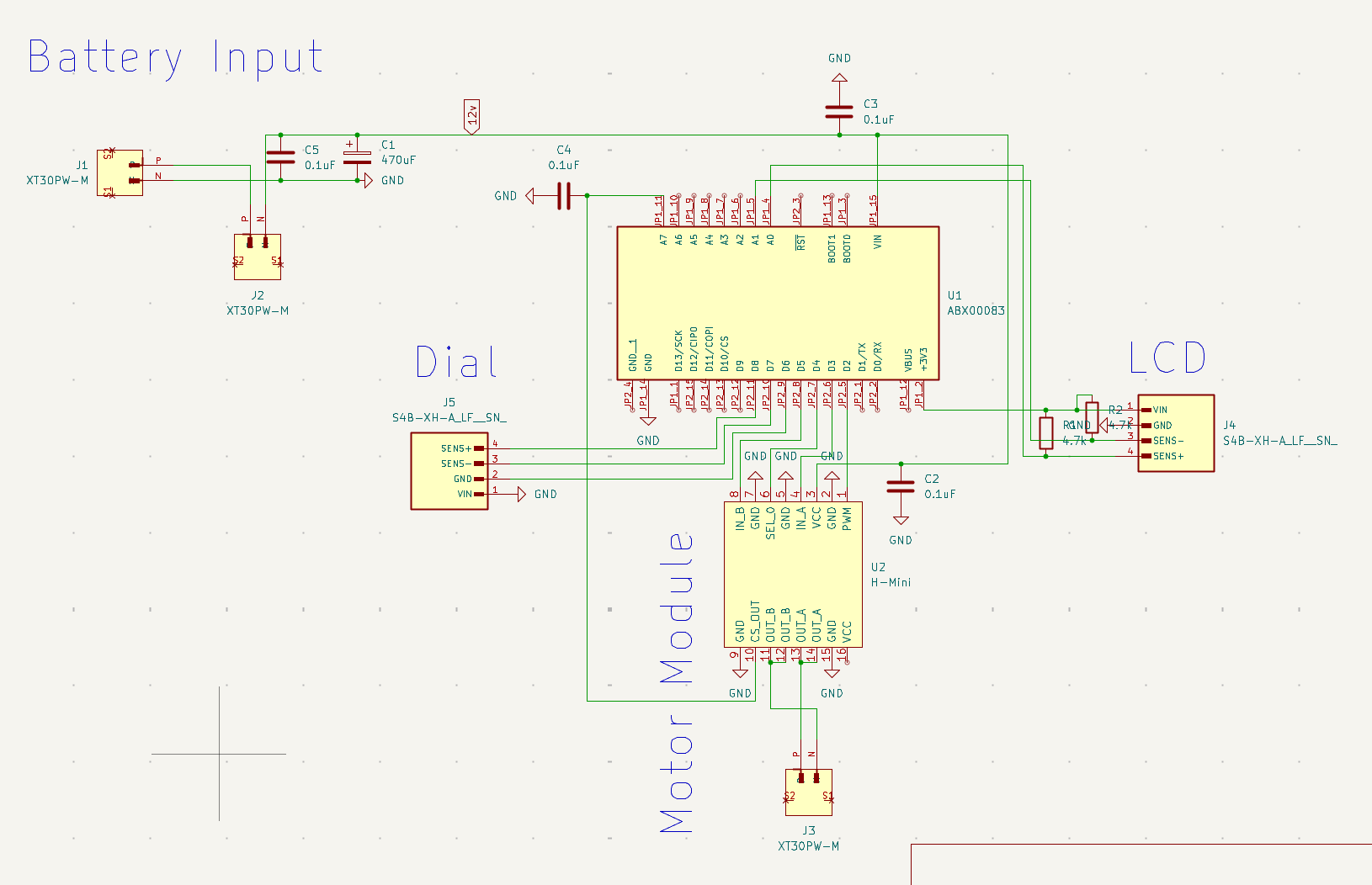
Task: Select the J1 XT30PW-M battery connector symbol
Action: tap(120, 174)
